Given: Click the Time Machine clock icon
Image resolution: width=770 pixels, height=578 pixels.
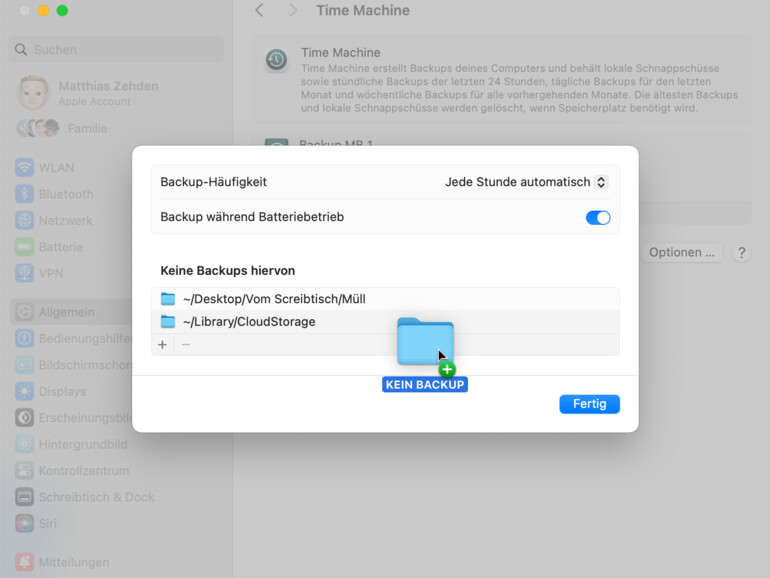Looking at the screenshot, I should click(276, 60).
